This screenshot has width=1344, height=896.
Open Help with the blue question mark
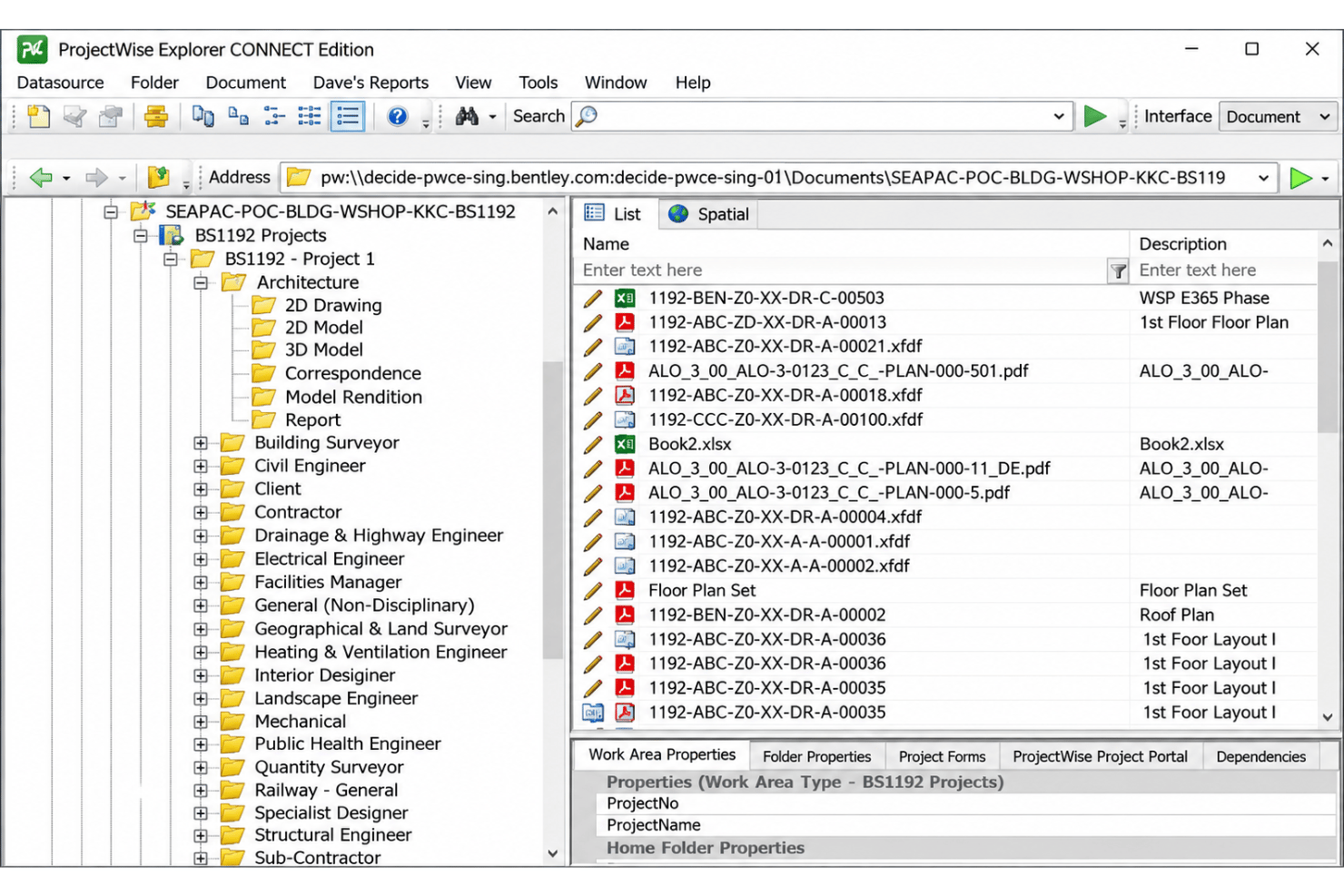pos(397,116)
